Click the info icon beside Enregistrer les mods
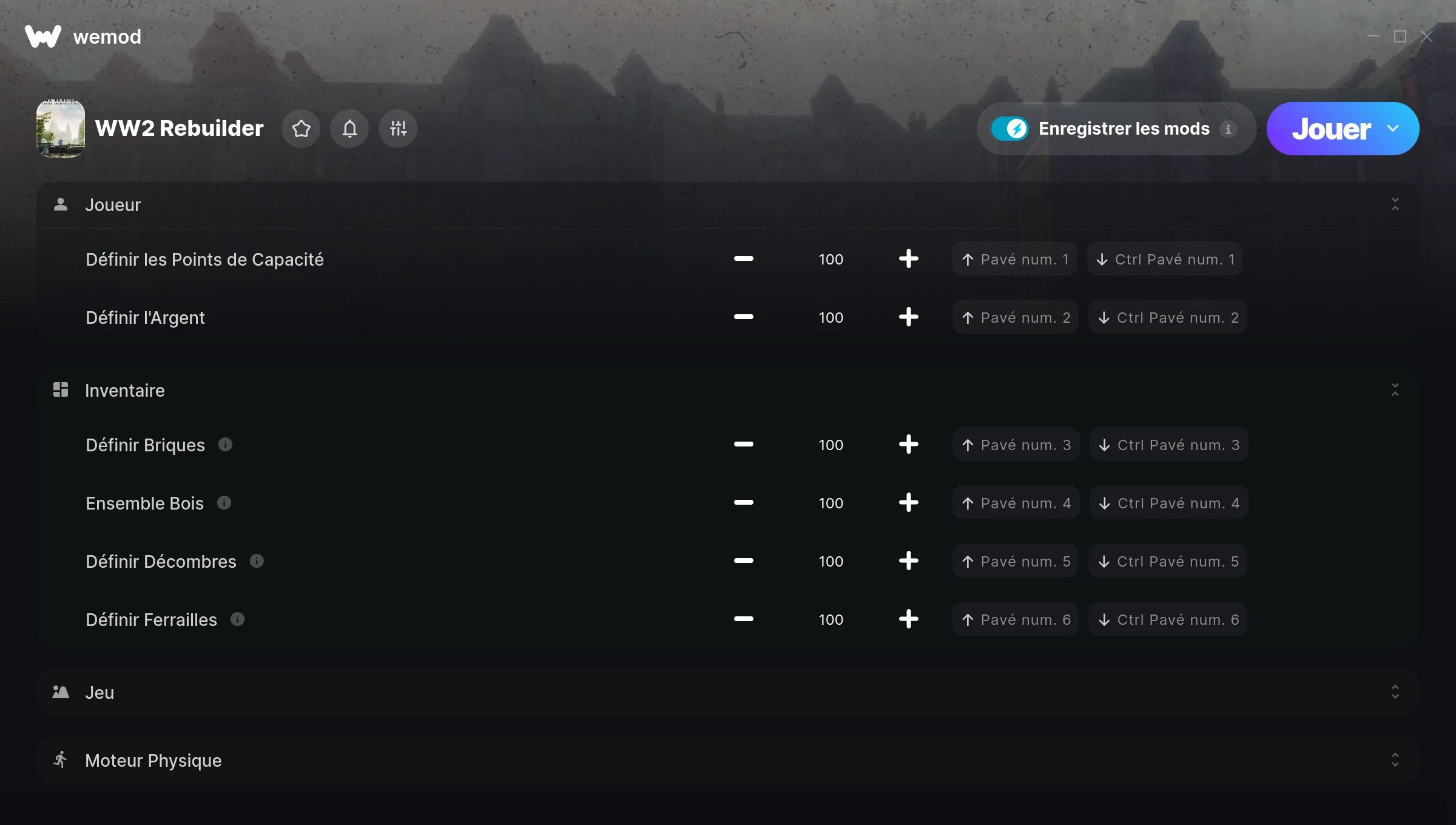The image size is (1456, 825). coord(1228,129)
